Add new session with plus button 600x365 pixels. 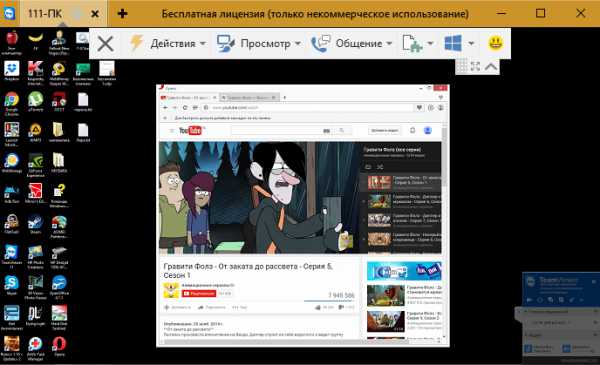122,14
